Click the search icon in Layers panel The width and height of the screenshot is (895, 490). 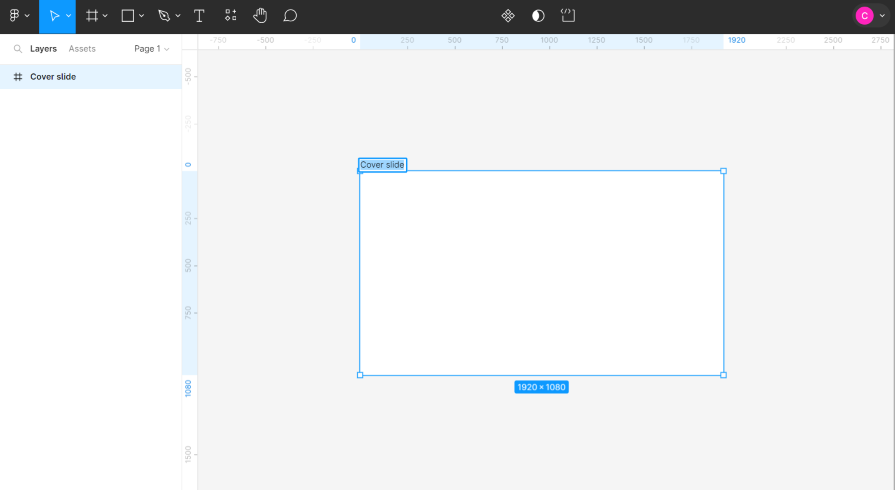17,49
